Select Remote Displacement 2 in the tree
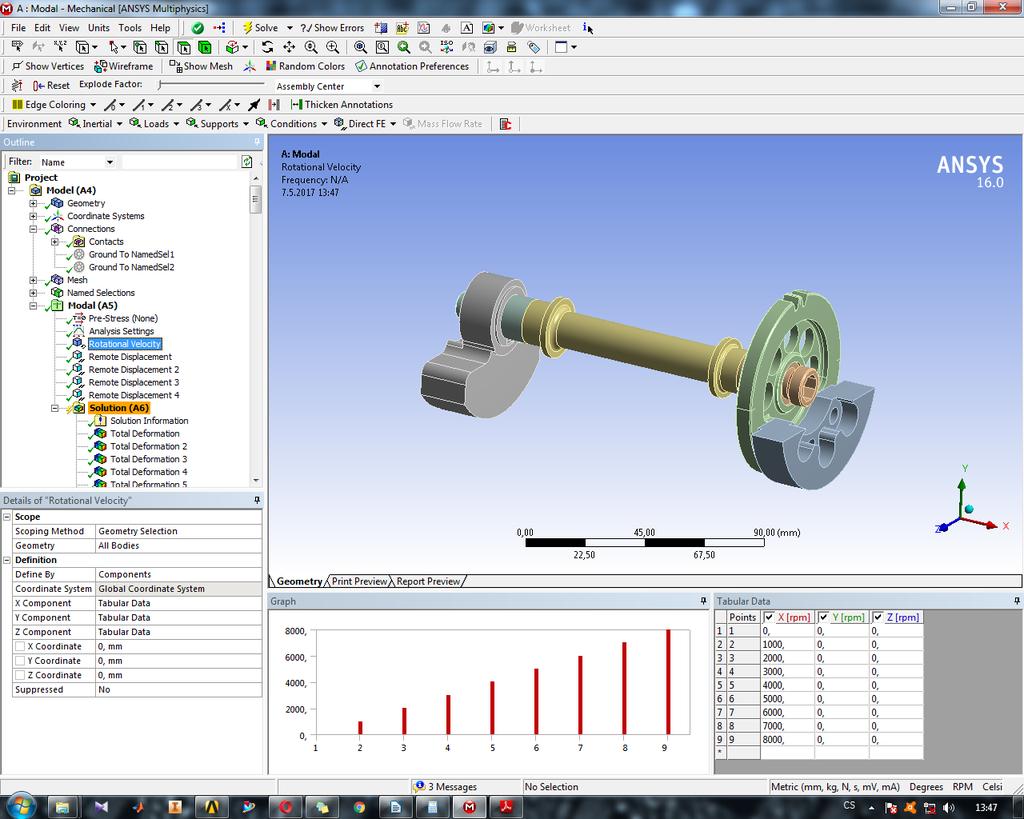Viewport: 1024px width, 819px height. (134, 370)
